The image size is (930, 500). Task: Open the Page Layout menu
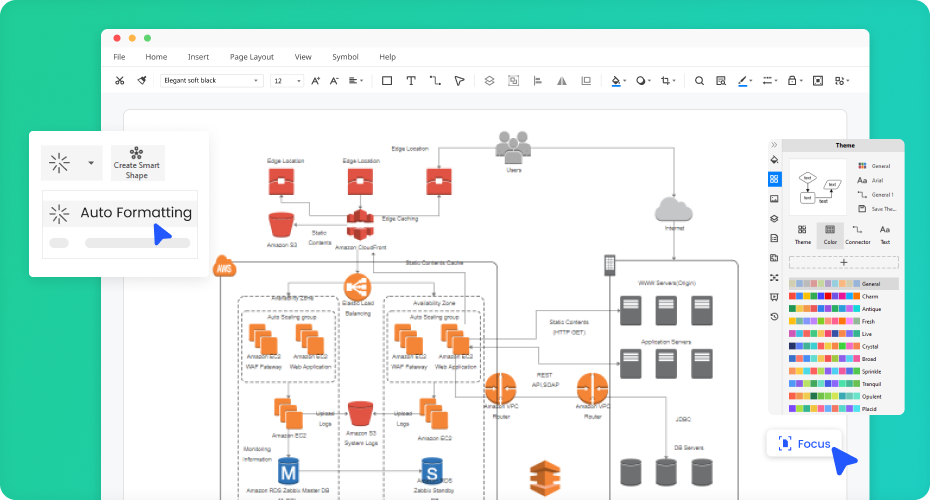click(x=251, y=57)
